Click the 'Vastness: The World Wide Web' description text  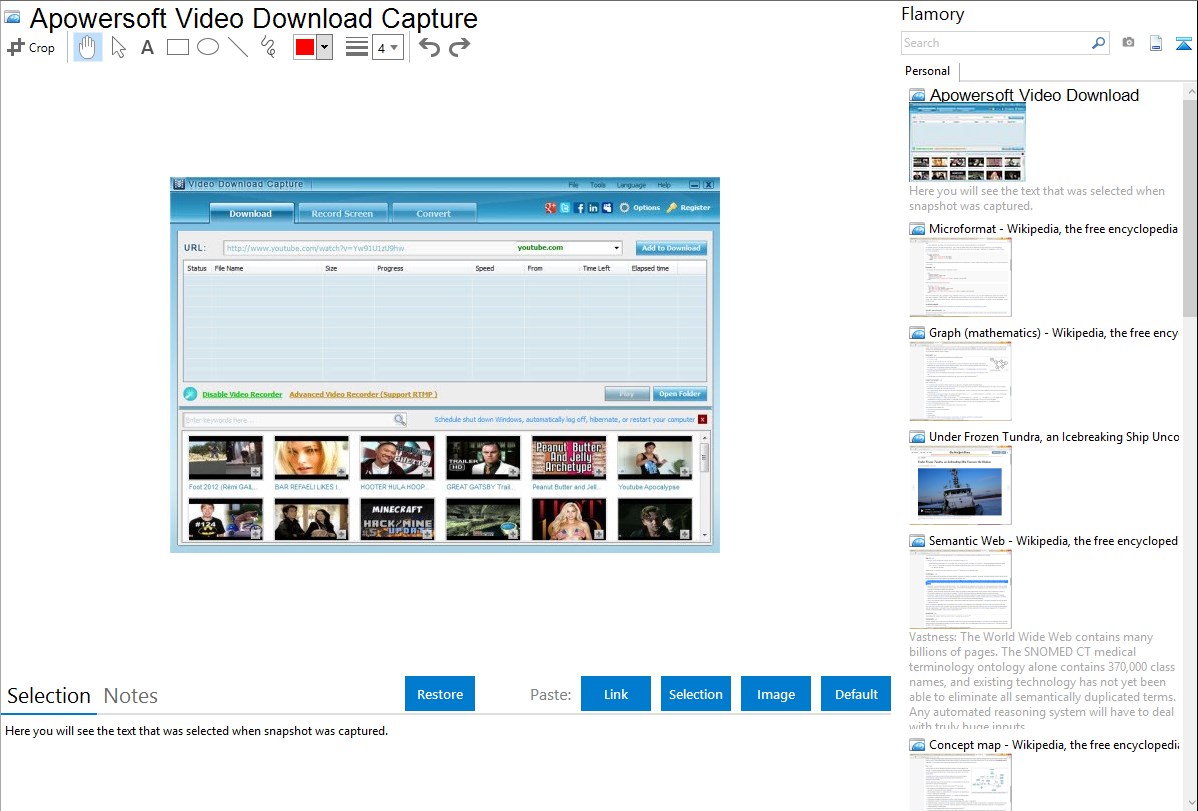[1043, 682]
